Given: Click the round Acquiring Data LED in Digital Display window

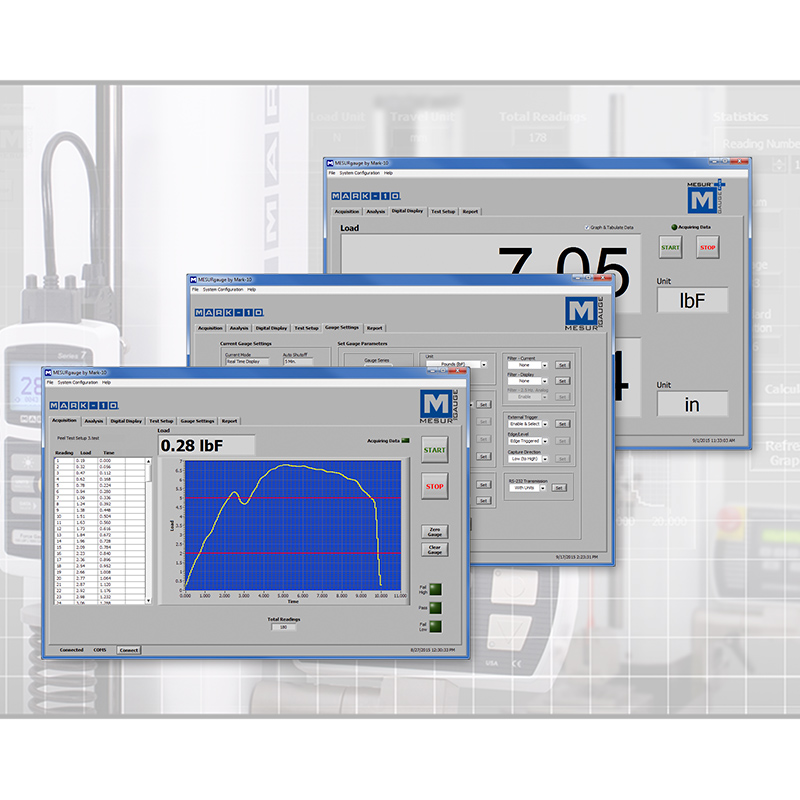Looking at the screenshot, I should [x=675, y=228].
